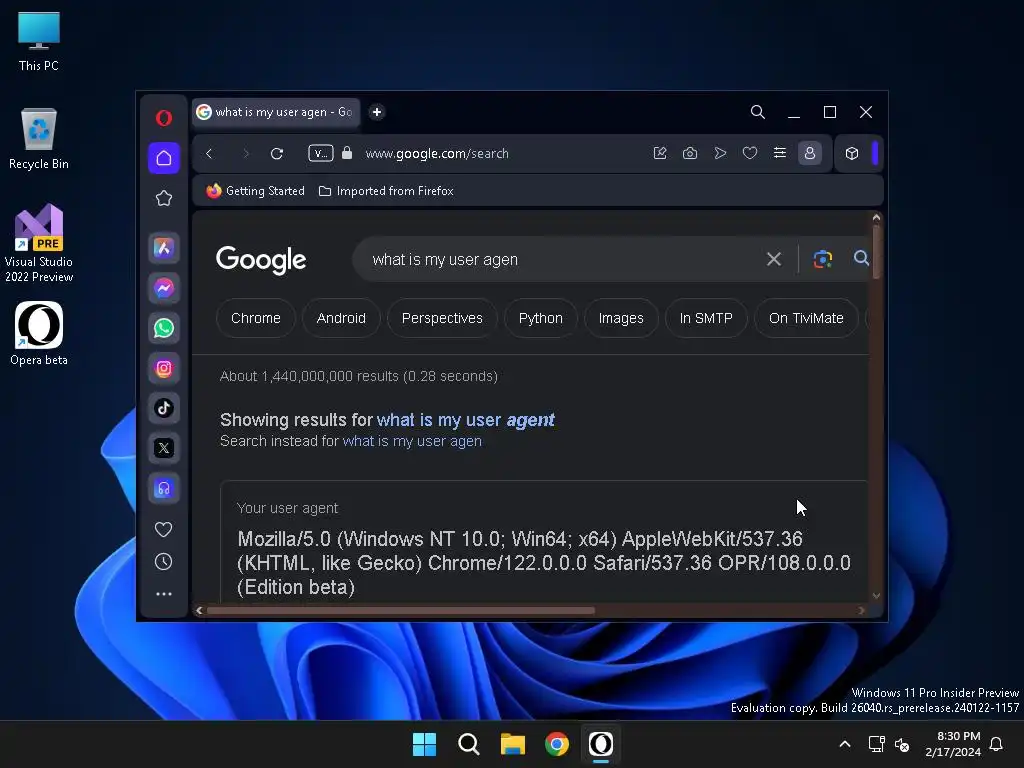Select the Images filter chip

[621, 318]
